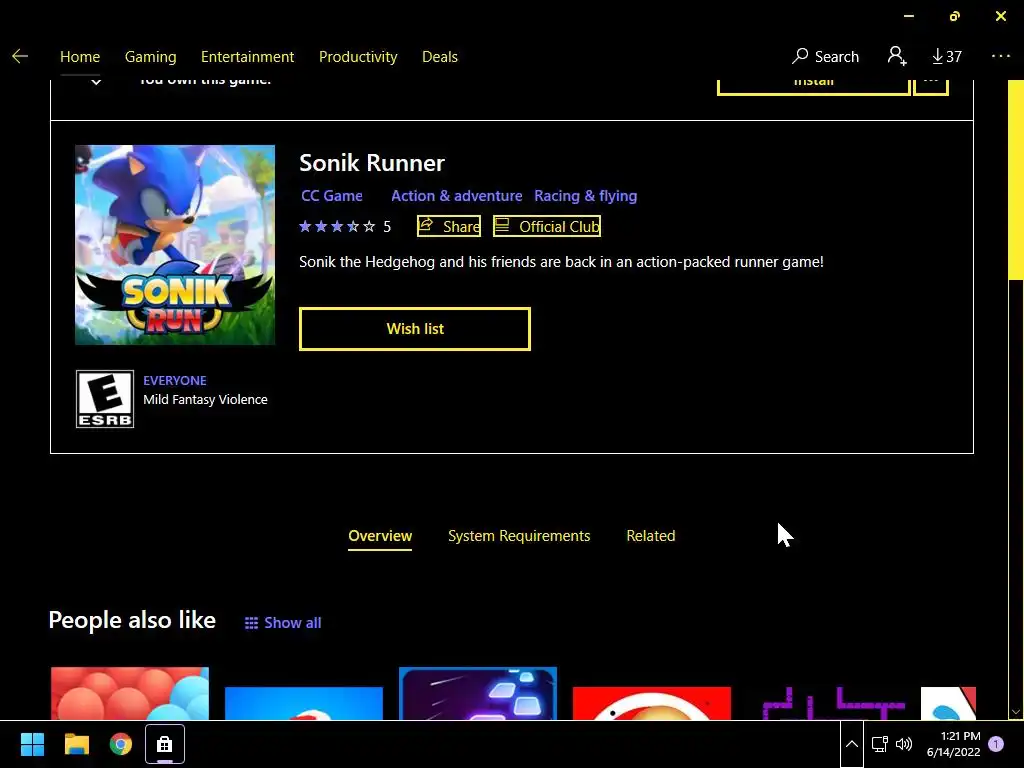Minimize the Store window
Screen dimensions: 1024x768
click(908, 16)
